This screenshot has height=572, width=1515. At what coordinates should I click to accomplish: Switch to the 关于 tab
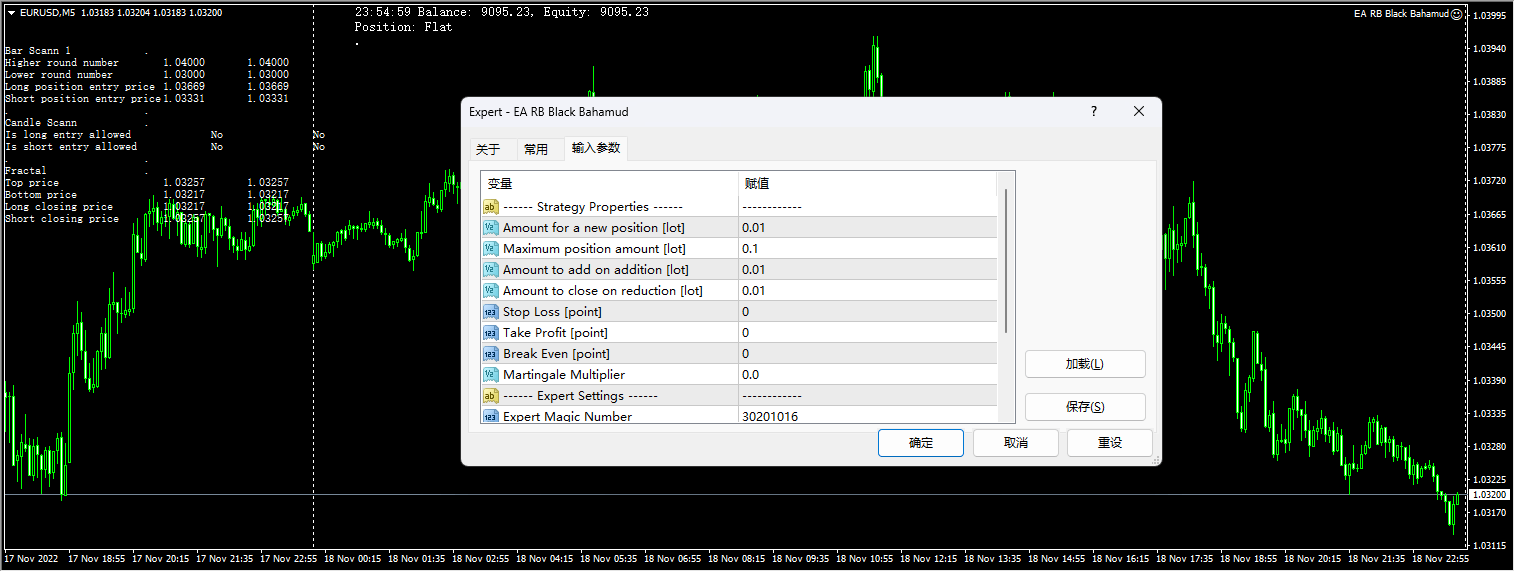click(488, 150)
